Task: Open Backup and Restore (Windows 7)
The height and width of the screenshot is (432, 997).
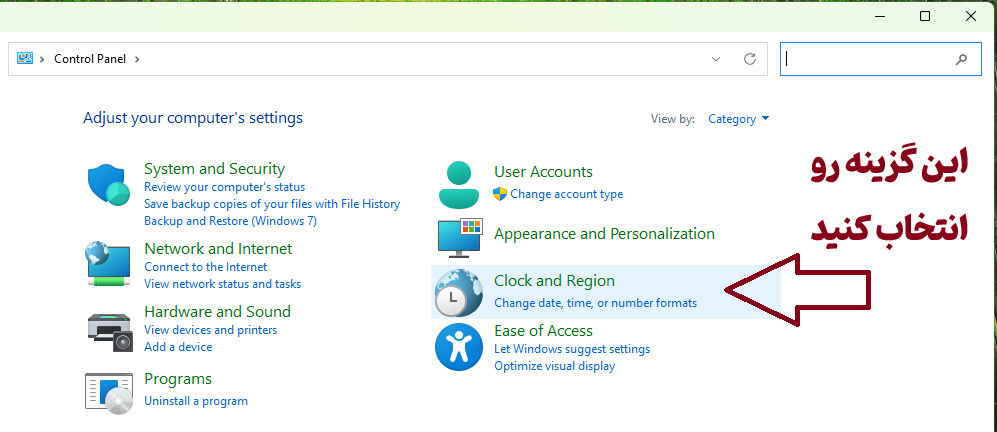Action: 230,221
